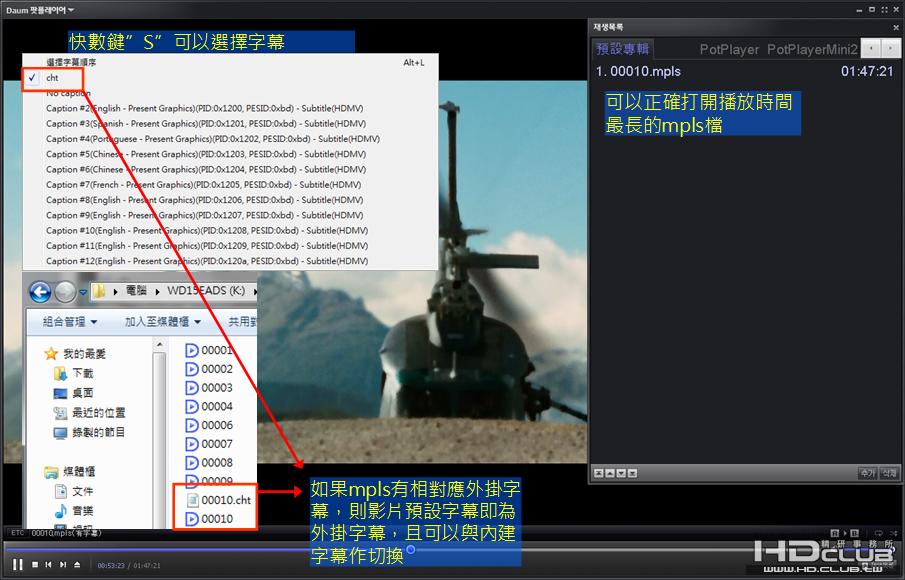The height and width of the screenshot is (580, 905).
Task: Select Caption #6 Chinese subtitle
Action: coord(230,170)
